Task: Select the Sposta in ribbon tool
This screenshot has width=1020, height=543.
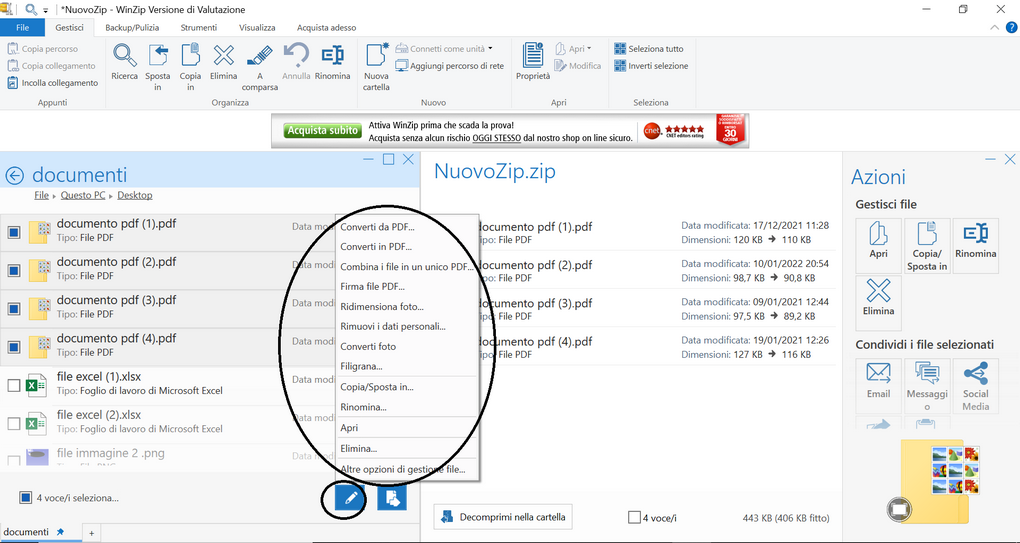Action: [158, 66]
